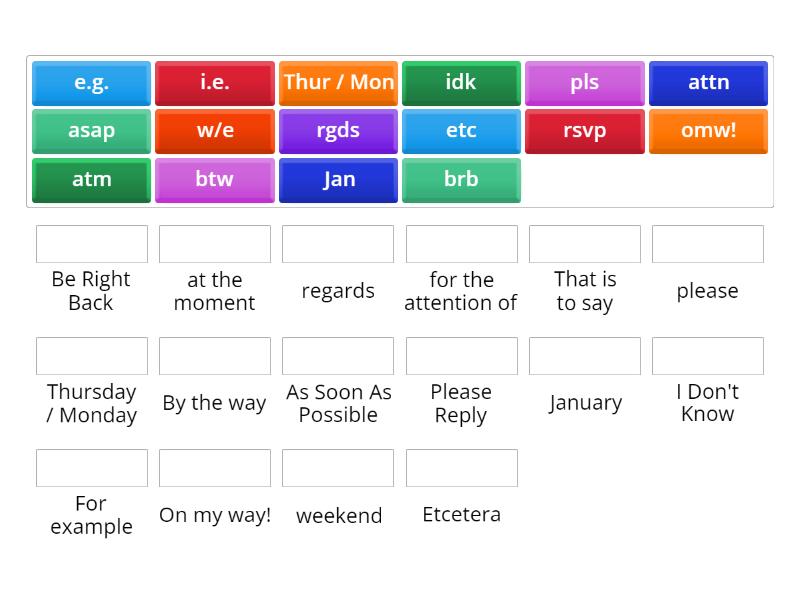Click the pink "pls" tile
The height and width of the screenshot is (600, 800).
pyautogui.click(x=585, y=83)
